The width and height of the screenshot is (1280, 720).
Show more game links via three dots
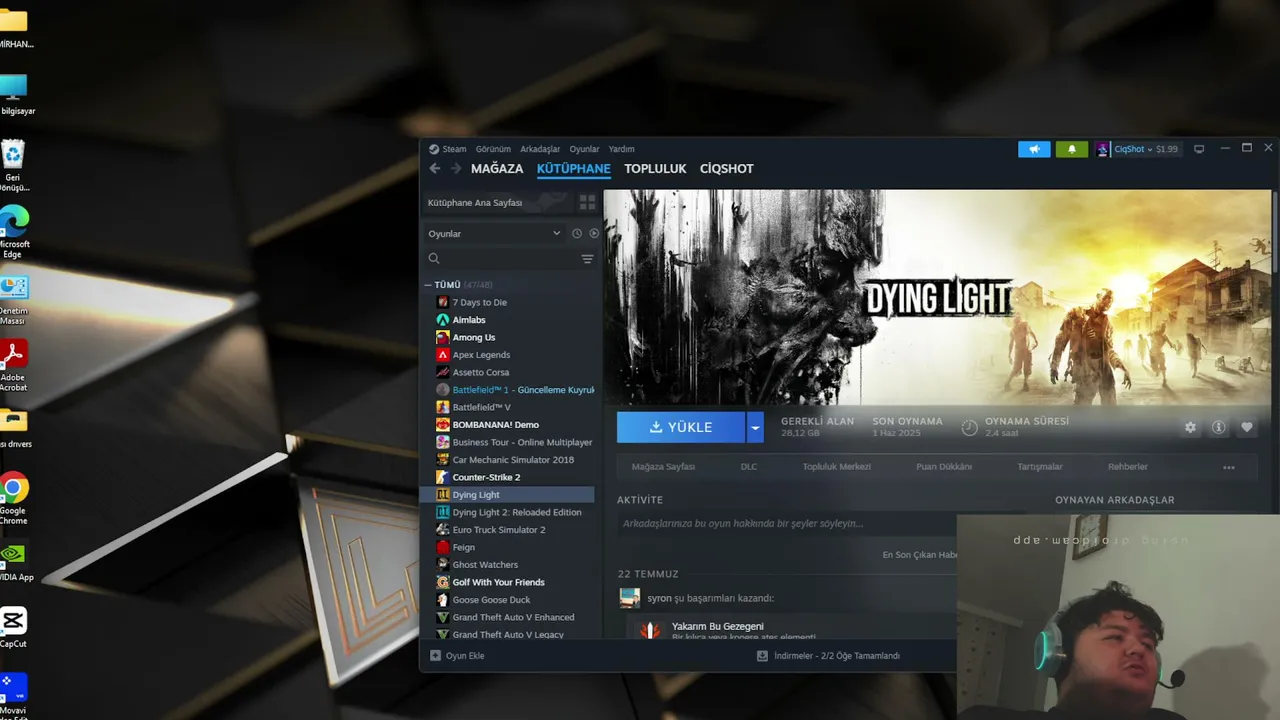coord(1229,467)
